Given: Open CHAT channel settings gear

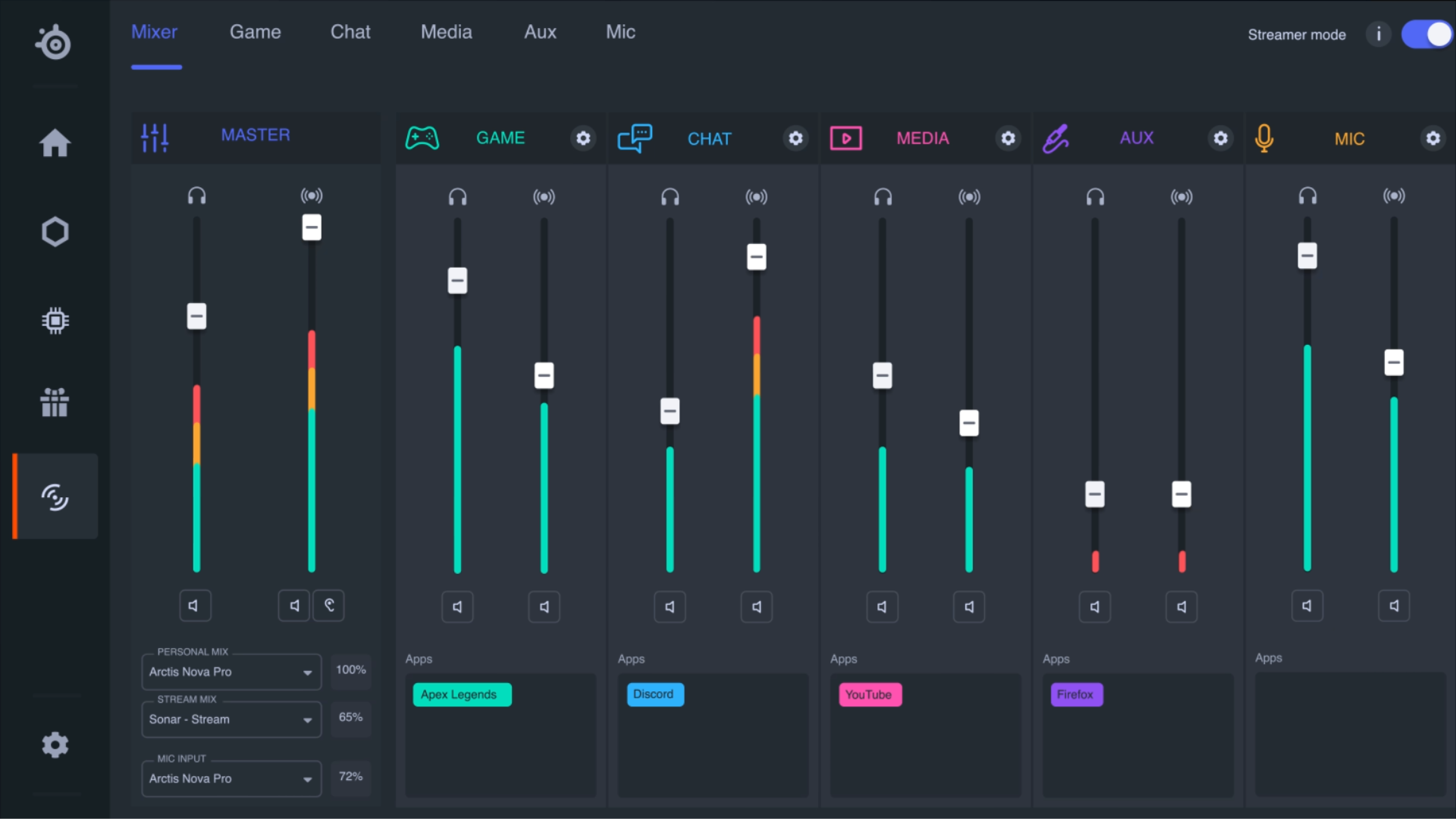Looking at the screenshot, I should click(x=795, y=138).
